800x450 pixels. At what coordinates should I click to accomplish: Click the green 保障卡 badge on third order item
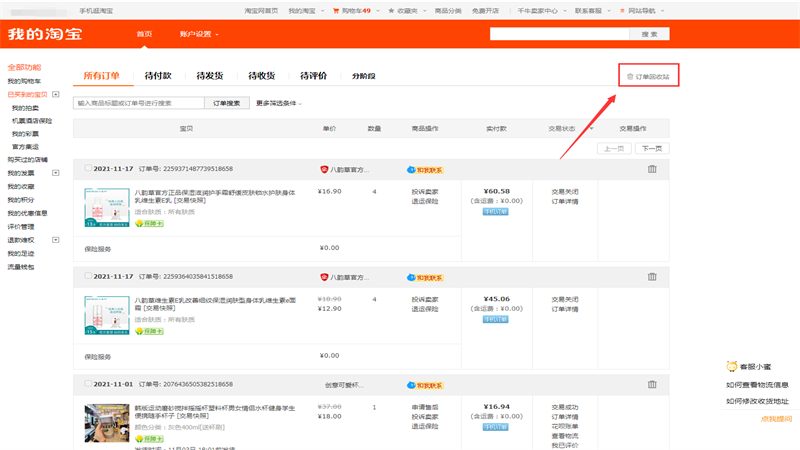pos(149,439)
